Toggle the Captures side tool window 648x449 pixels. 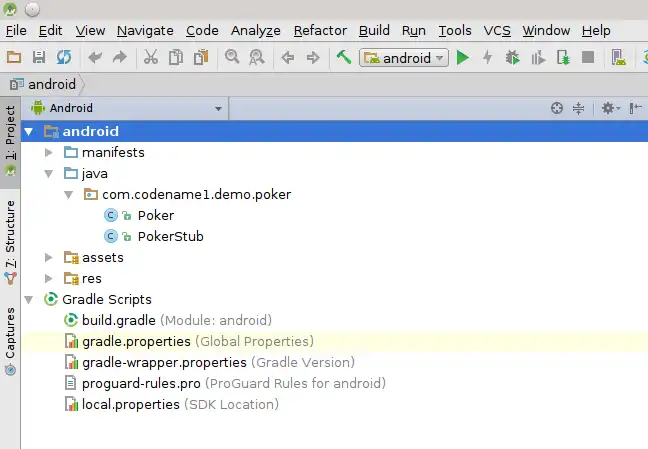[x=10, y=341]
